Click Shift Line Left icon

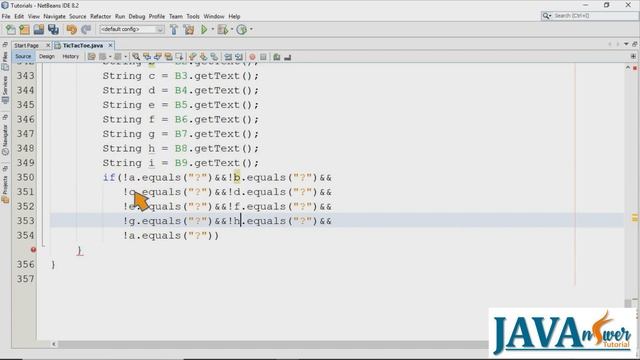(228, 57)
